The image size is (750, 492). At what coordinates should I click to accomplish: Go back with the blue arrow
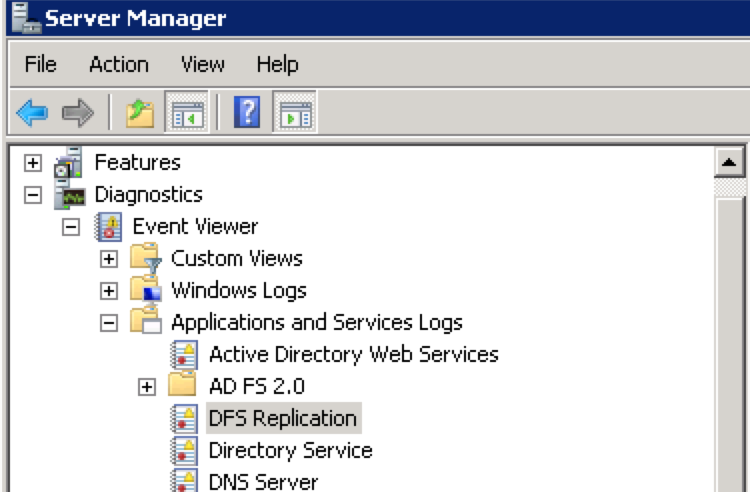tap(32, 113)
